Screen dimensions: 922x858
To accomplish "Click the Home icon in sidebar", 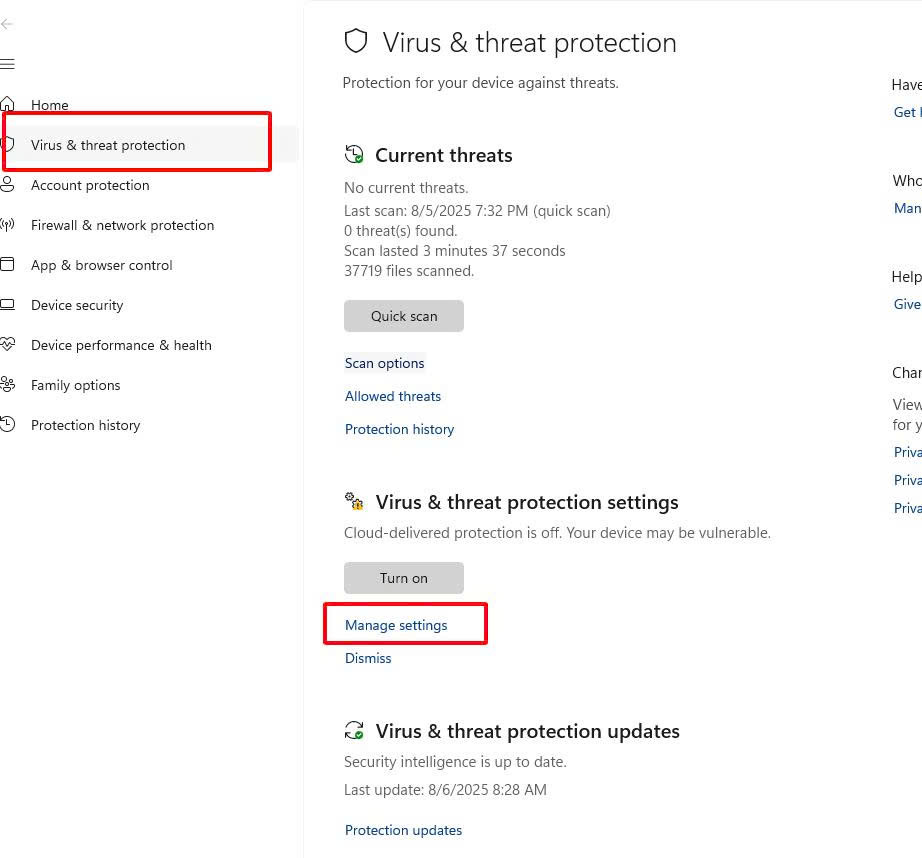I will tap(7, 104).
